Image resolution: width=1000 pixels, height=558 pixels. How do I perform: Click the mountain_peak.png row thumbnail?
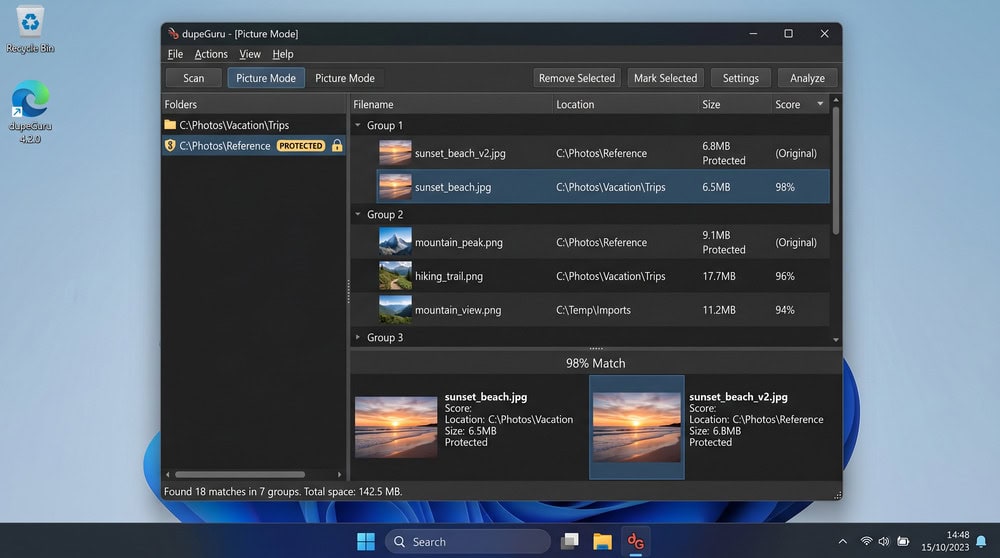395,242
